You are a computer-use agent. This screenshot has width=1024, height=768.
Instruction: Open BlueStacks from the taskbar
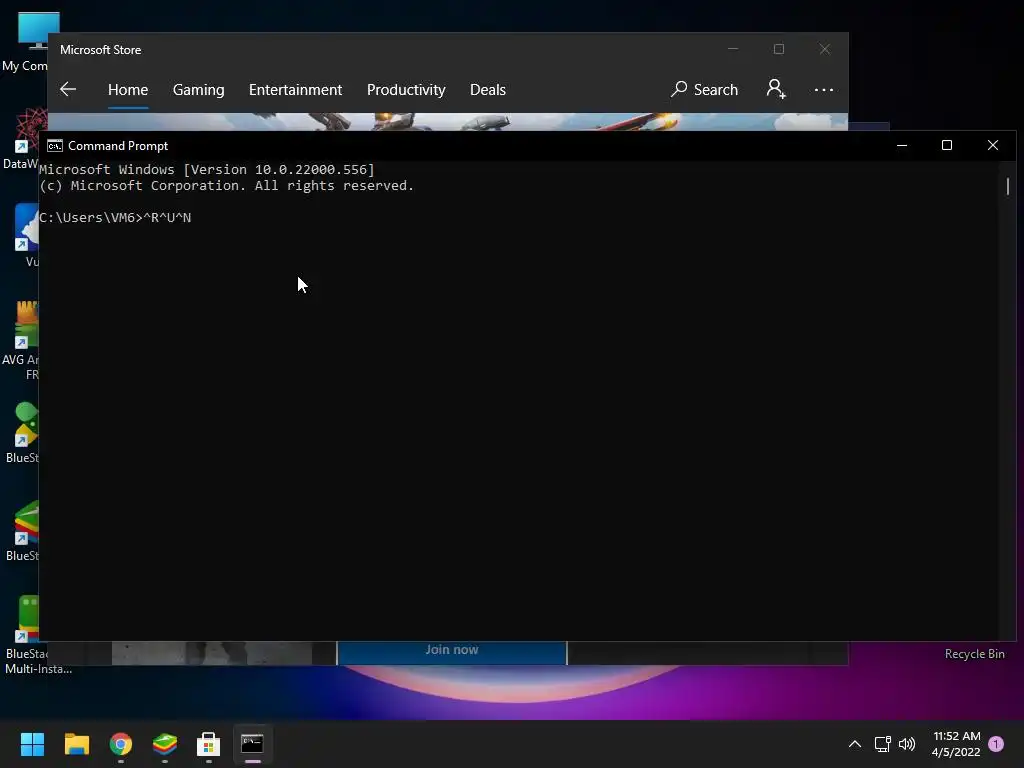(x=165, y=744)
